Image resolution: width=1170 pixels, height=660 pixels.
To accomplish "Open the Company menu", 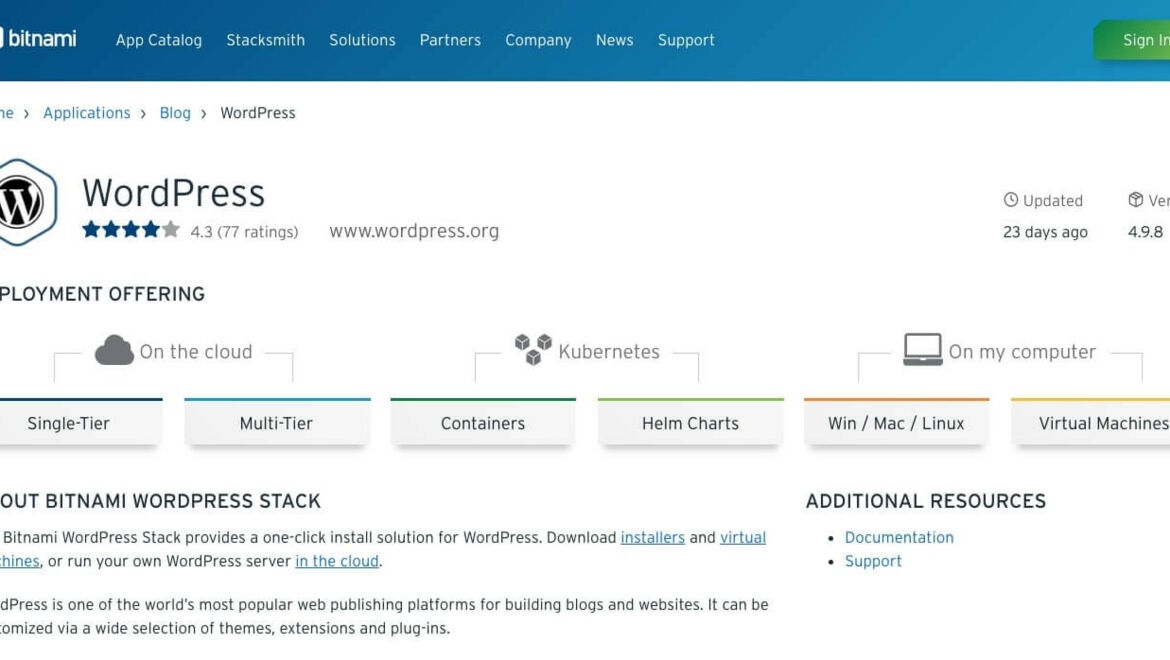I will 538,40.
